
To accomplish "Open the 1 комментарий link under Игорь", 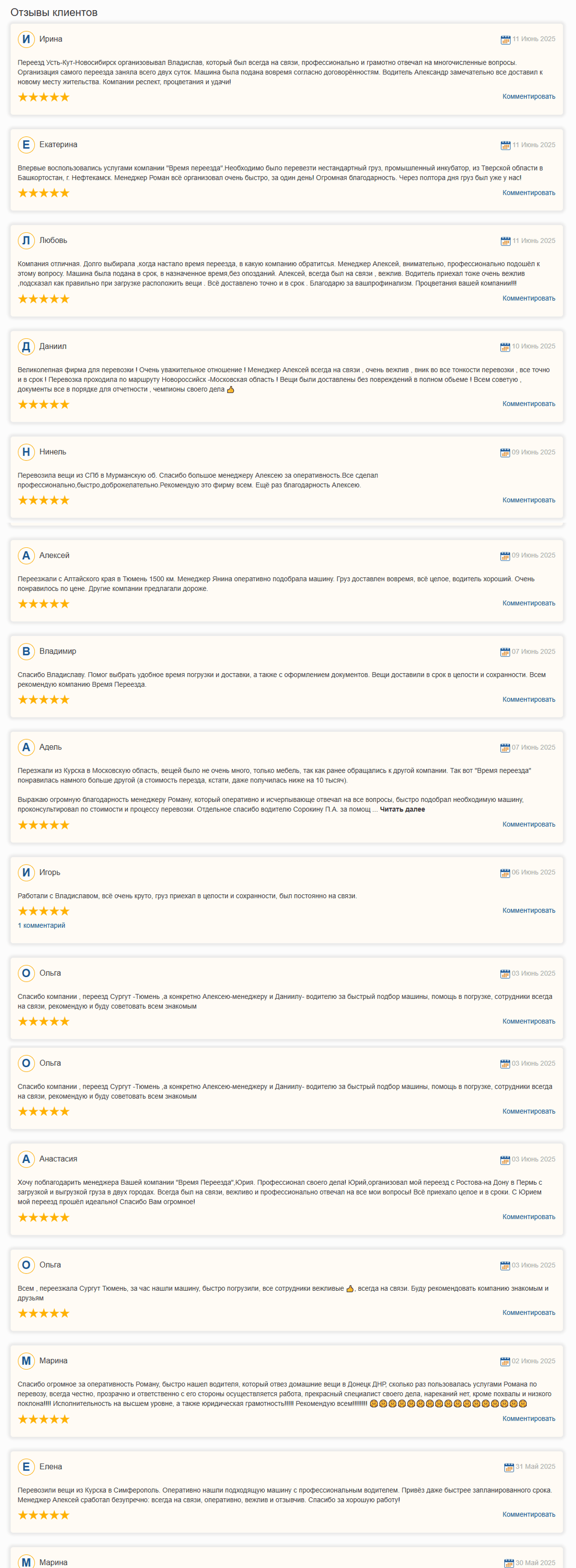I will tap(41, 926).
